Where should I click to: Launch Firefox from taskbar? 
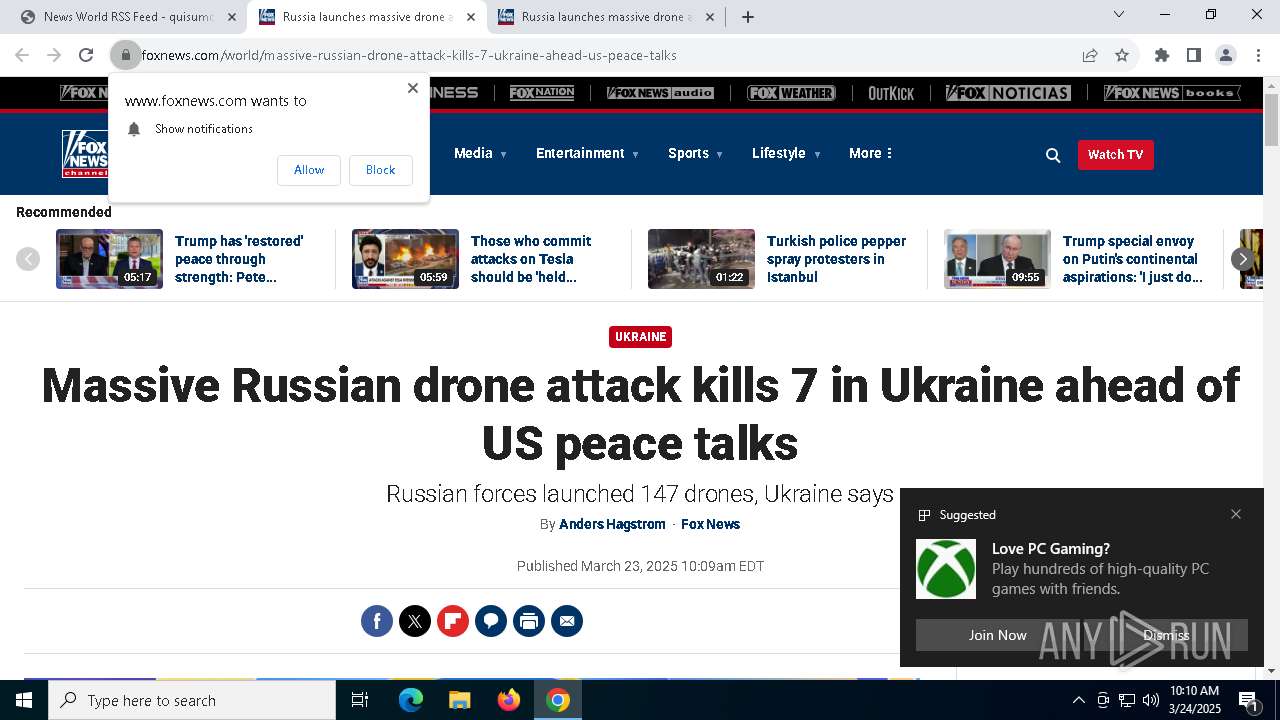[509, 700]
